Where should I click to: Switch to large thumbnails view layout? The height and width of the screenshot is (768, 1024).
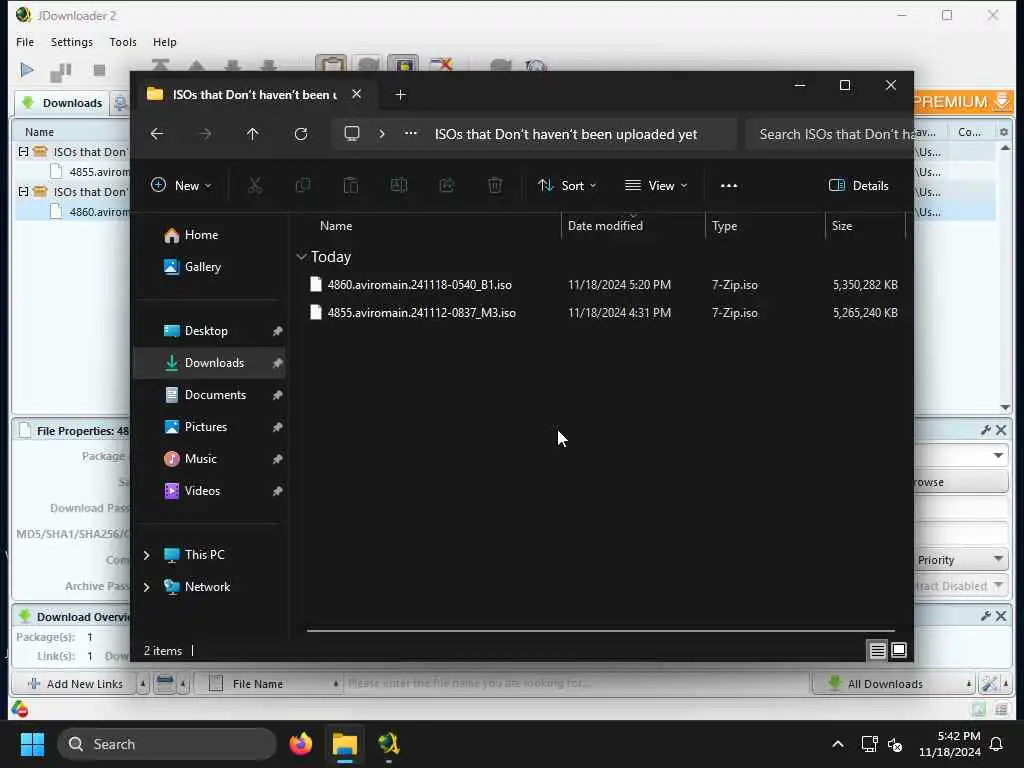coord(899,650)
